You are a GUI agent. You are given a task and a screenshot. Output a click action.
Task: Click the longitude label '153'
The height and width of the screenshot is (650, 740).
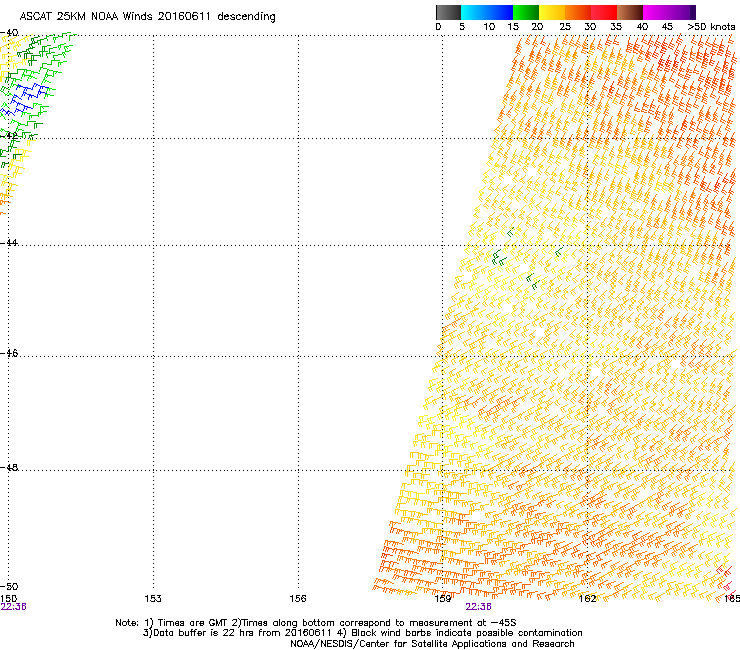click(x=153, y=599)
